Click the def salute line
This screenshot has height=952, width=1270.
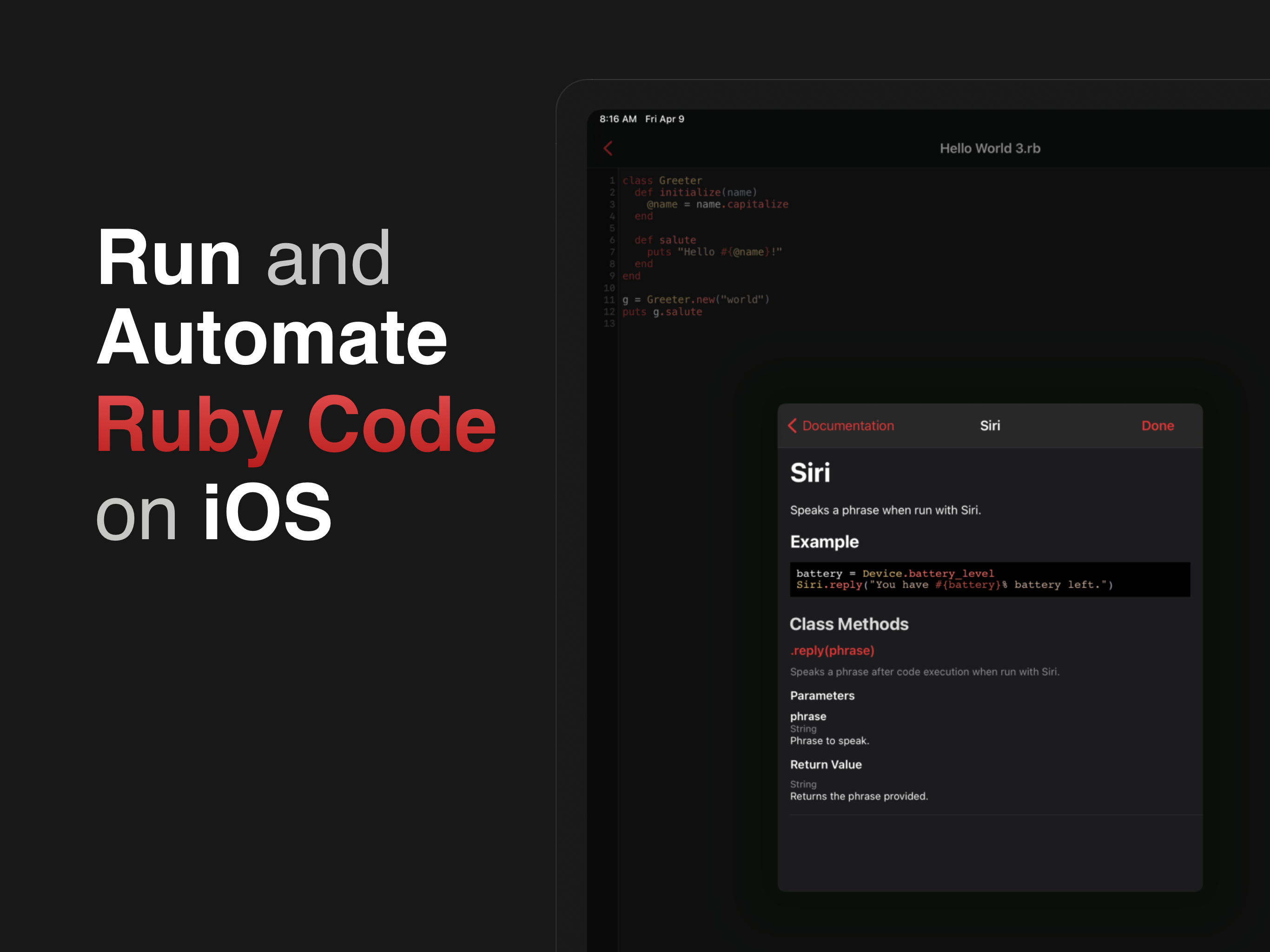tap(665, 240)
